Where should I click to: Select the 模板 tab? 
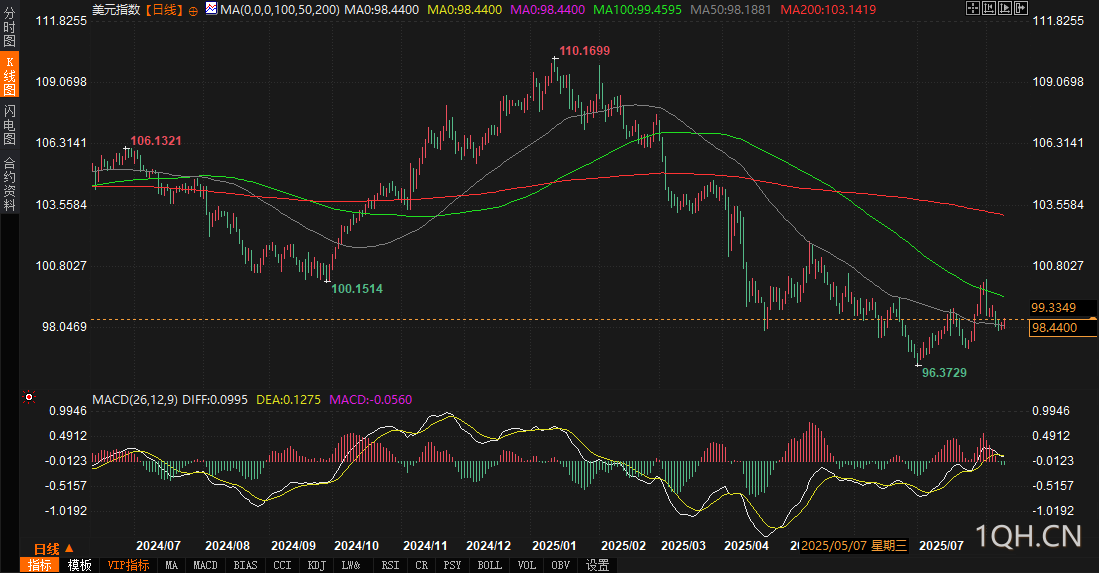[79, 565]
